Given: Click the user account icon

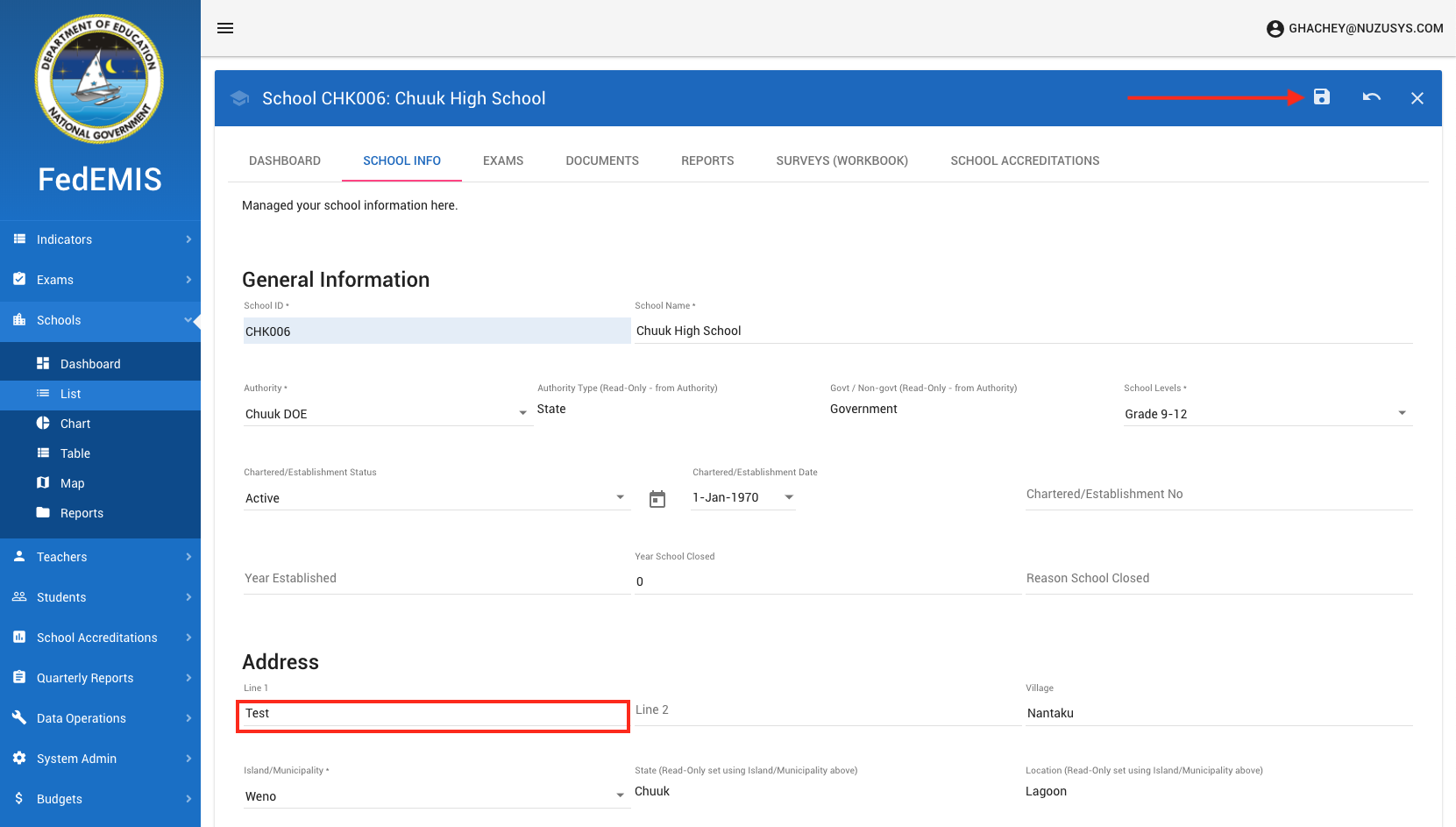Looking at the screenshot, I should pyautogui.click(x=1275, y=29).
